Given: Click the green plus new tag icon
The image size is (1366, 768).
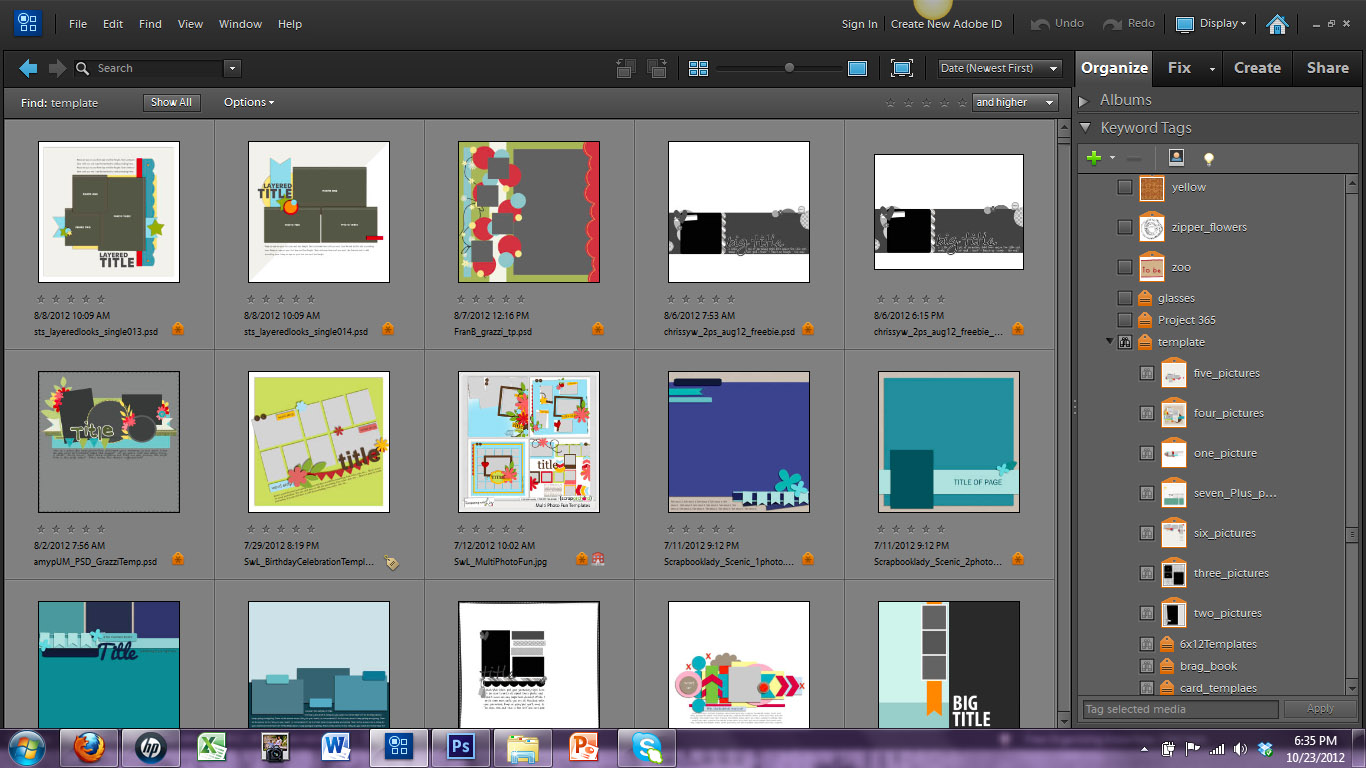Looking at the screenshot, I should pyautogui.click(x=1094, y=158).
